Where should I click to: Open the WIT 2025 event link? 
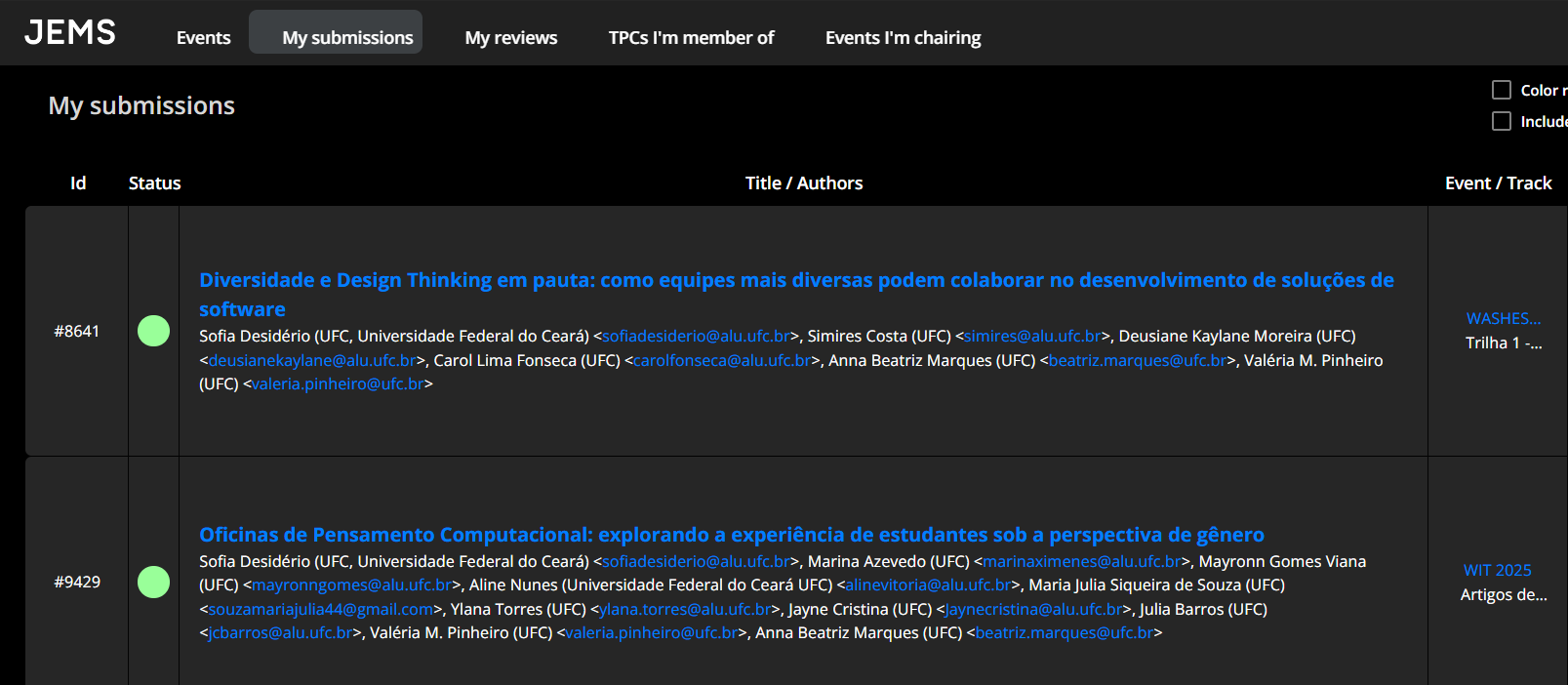point(1497,571)
